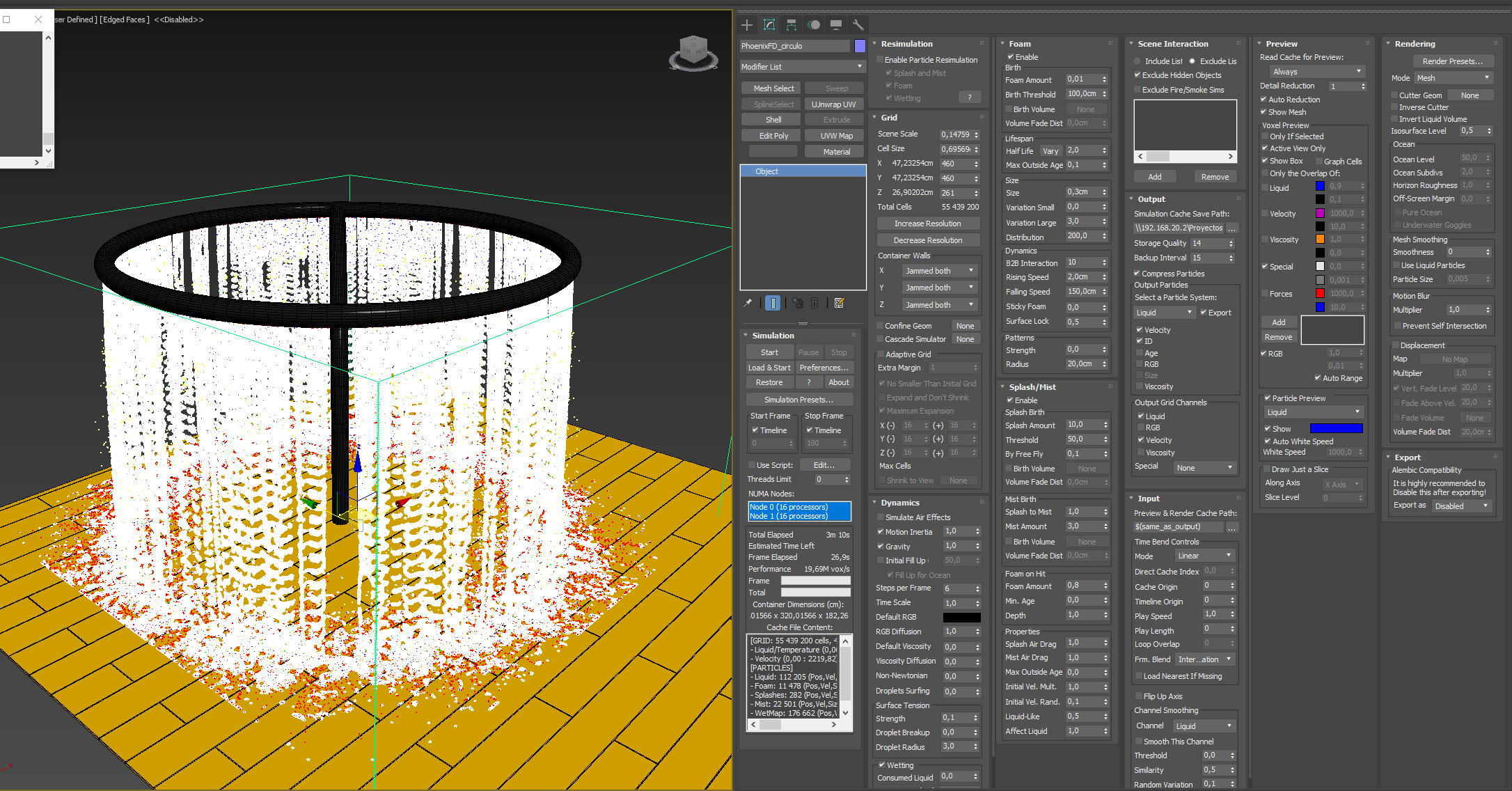
Task: Click down arrow of Cache File Content scrollbar
Action: [846, 713]
